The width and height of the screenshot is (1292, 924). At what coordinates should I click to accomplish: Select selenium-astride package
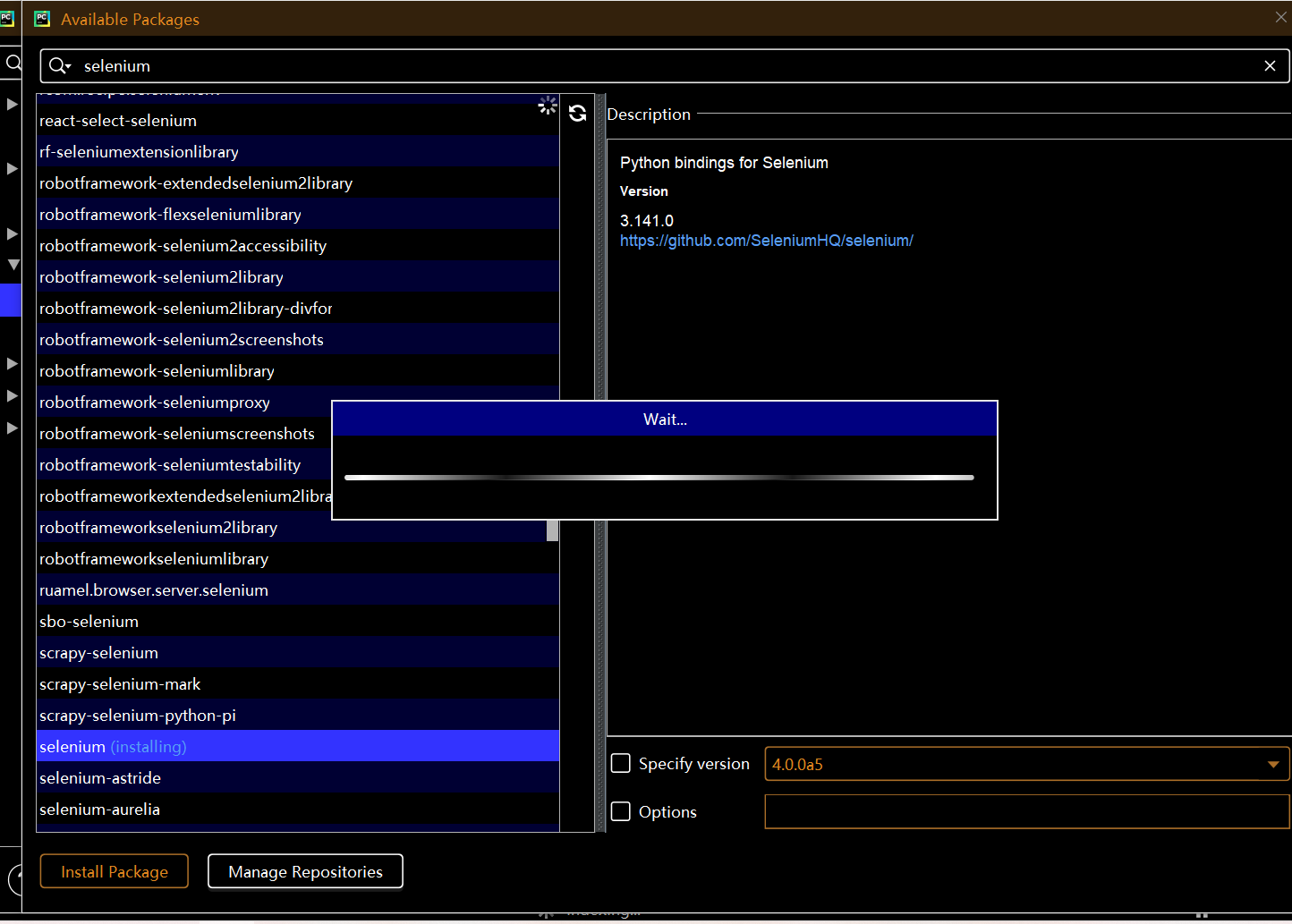[298, 777]
